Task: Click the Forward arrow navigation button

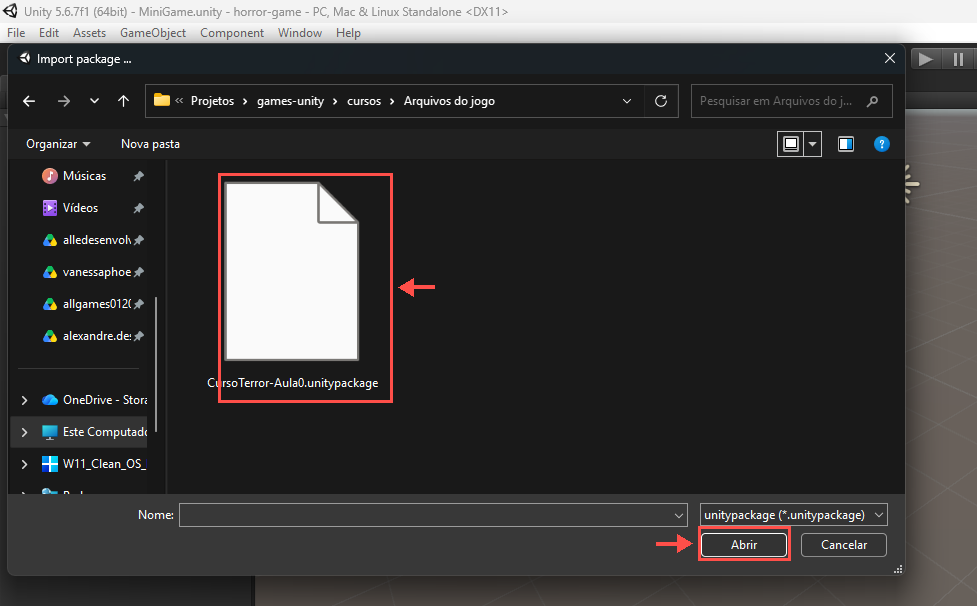Action: (x=64, y=101)
